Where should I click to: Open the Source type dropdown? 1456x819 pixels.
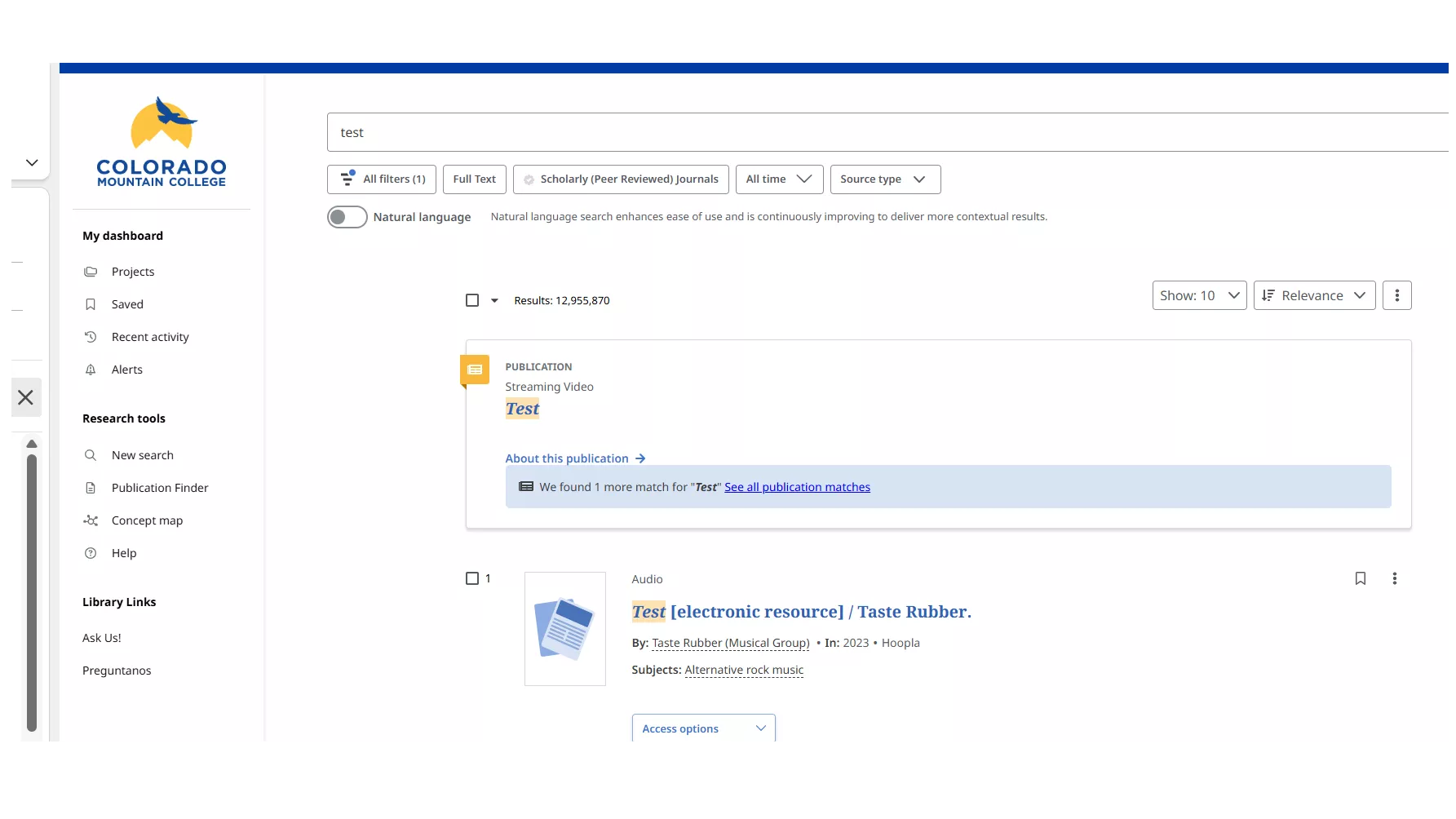click(884, 179)
